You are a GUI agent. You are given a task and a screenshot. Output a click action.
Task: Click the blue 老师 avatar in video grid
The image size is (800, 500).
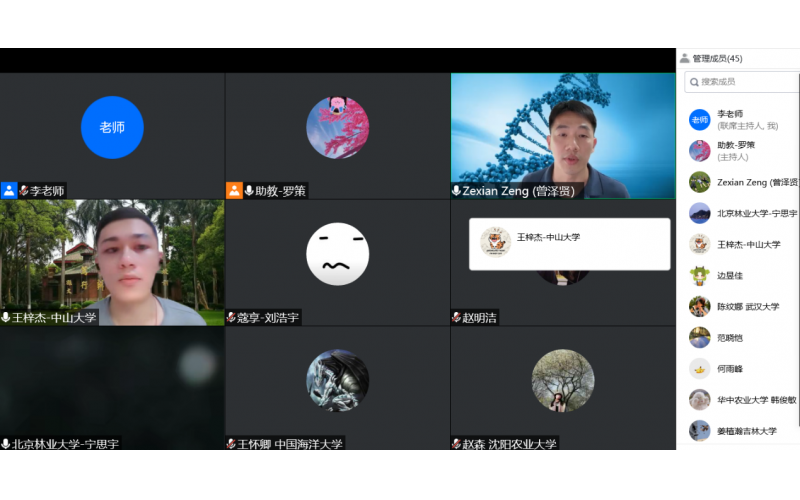(112, 127)
